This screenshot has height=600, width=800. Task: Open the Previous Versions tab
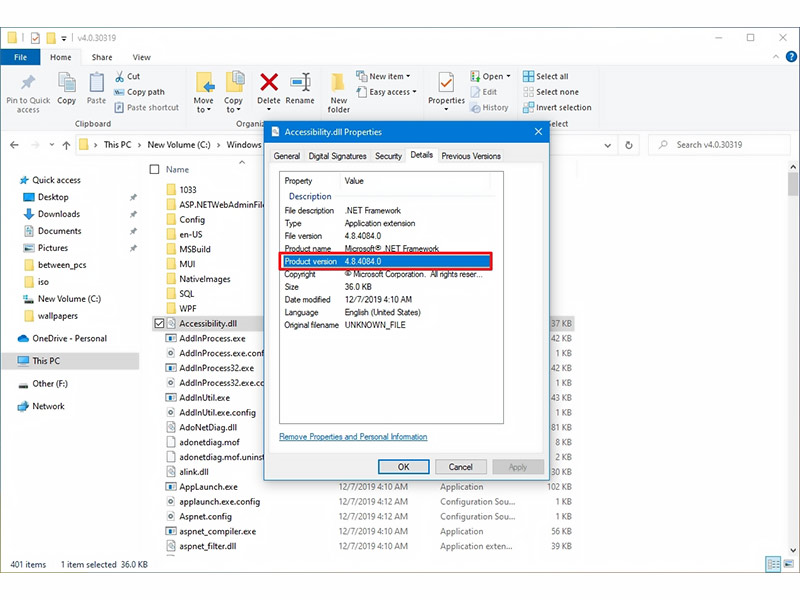tap(471, 156)
